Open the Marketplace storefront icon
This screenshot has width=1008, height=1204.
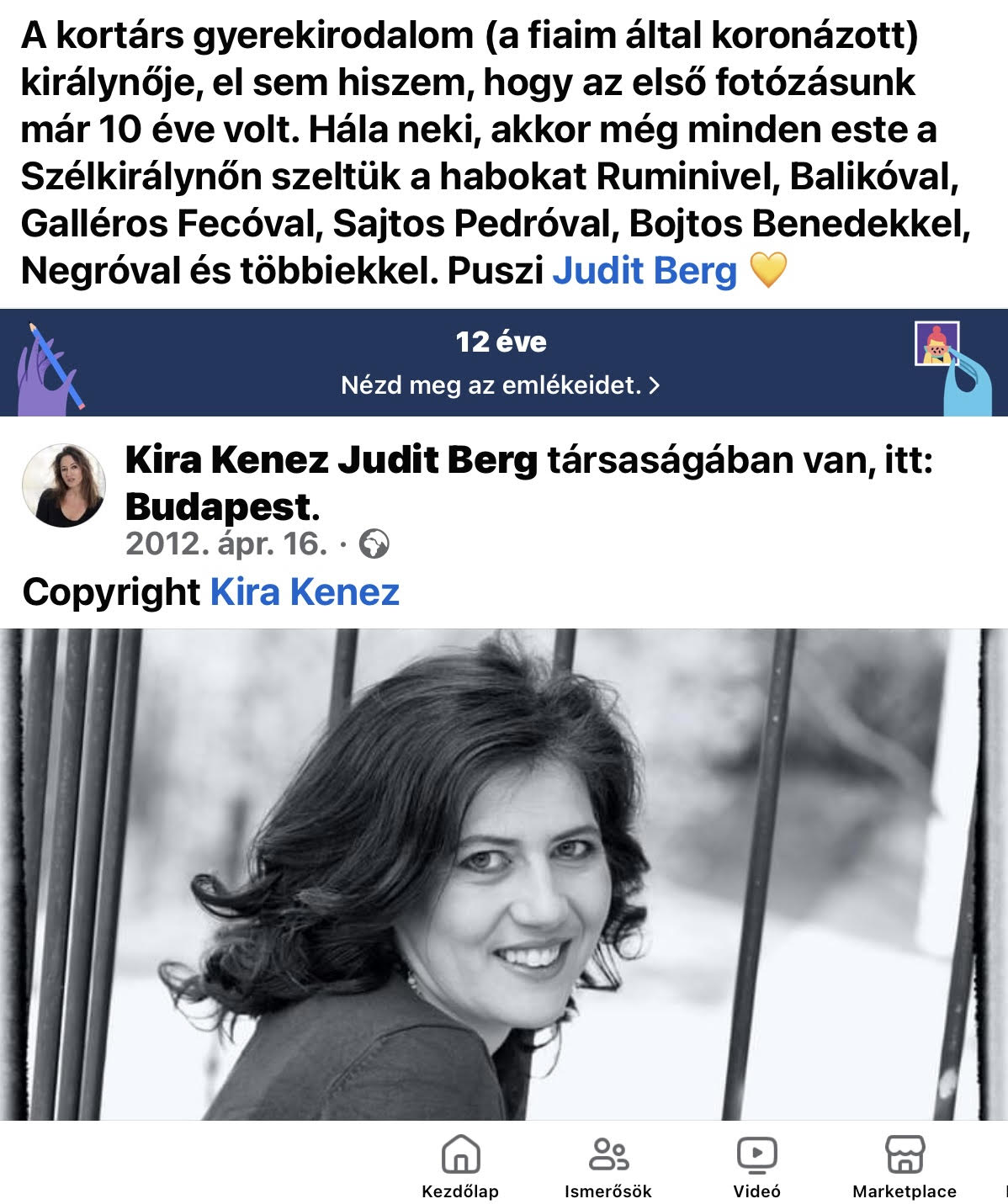[905, 1154]
